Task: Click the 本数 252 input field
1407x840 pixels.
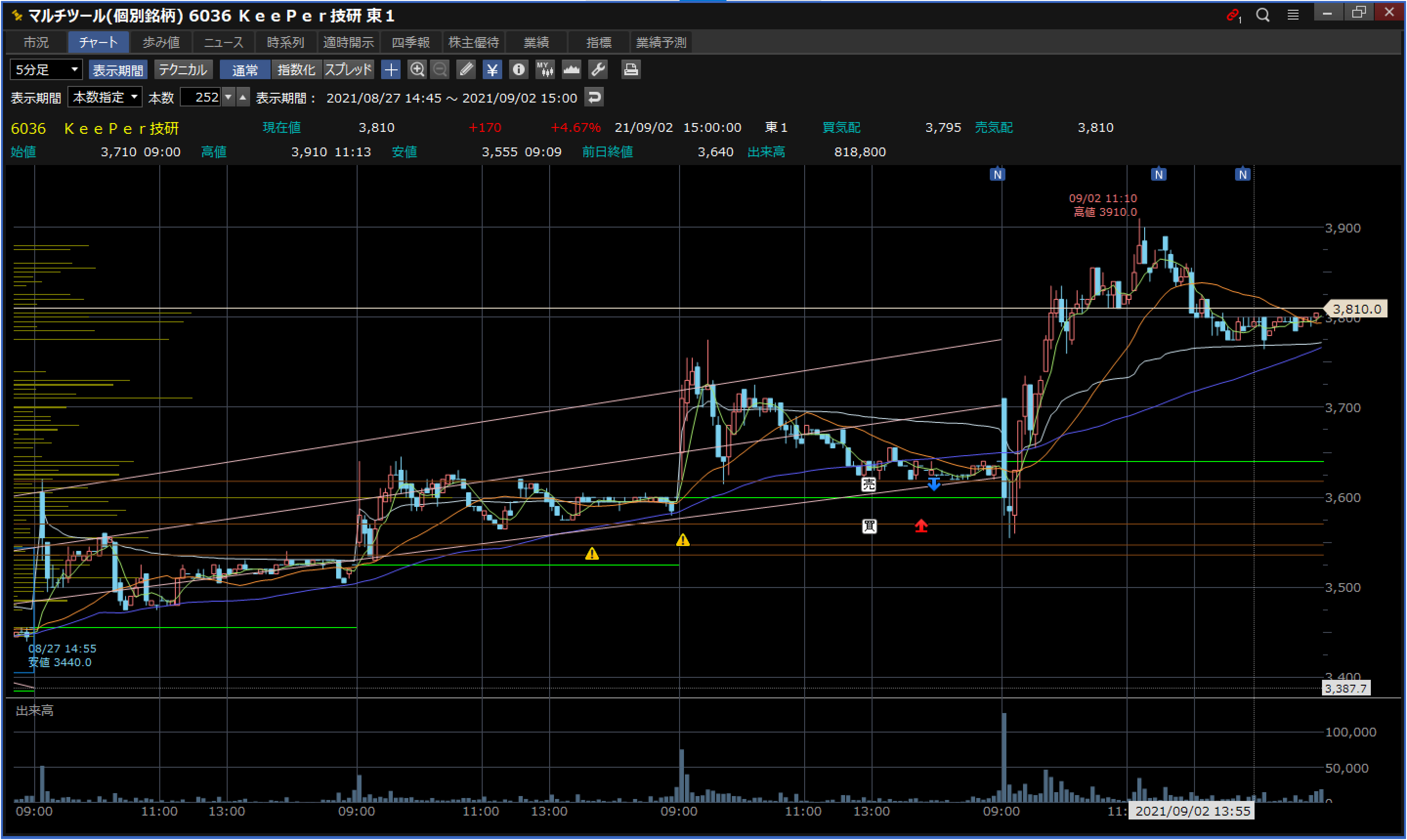Action: tap(201, 97)
